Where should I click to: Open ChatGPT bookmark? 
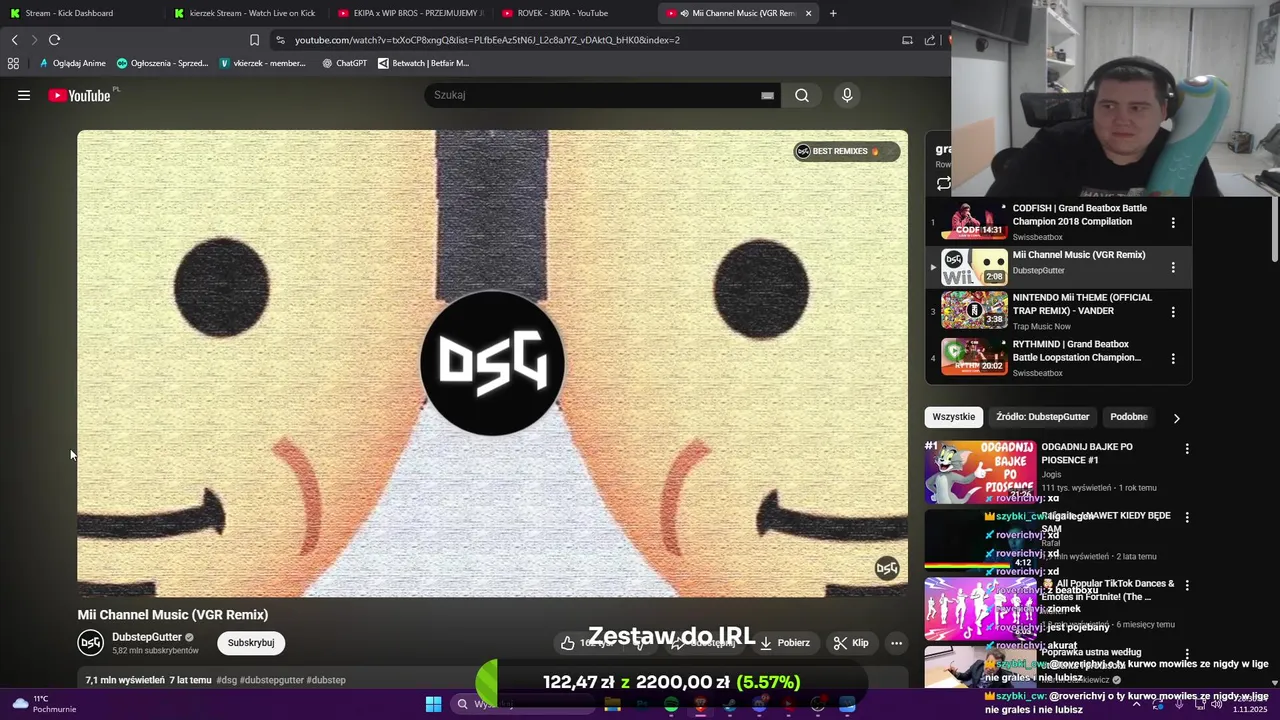pyautogui.click(x=344, y=63)
